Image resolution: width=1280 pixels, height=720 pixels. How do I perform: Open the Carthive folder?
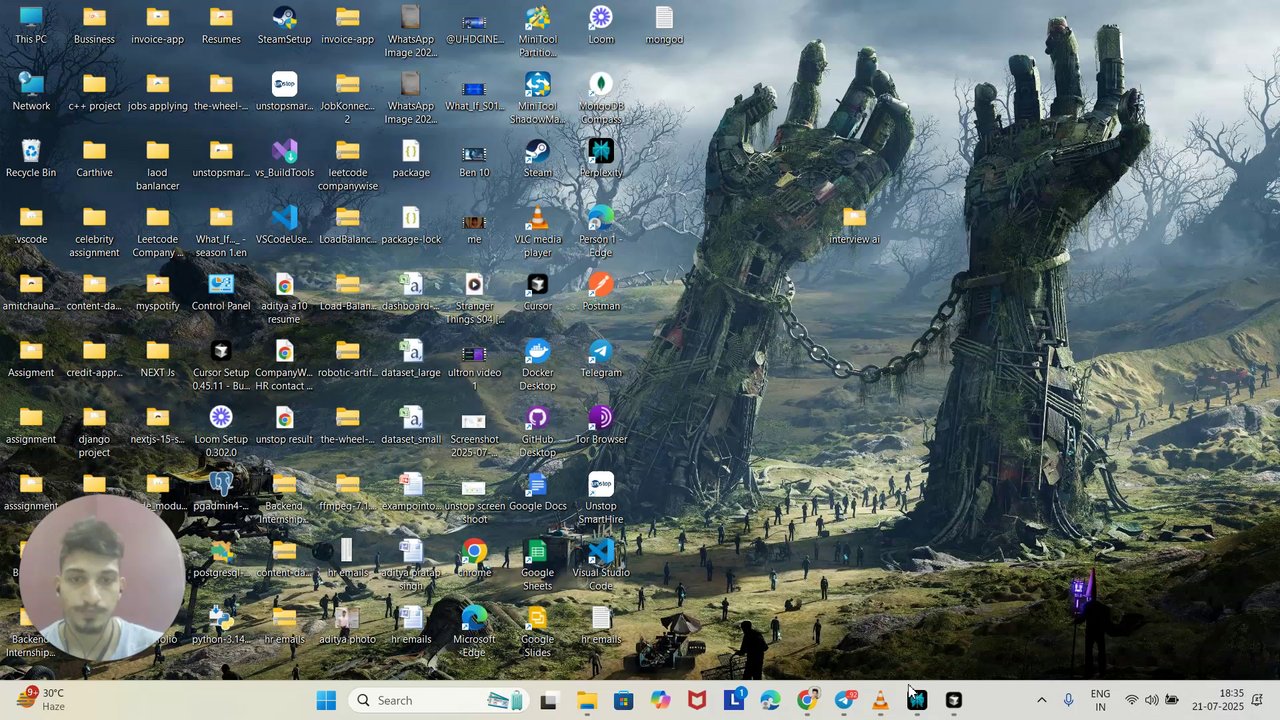(x=94, y=158)
